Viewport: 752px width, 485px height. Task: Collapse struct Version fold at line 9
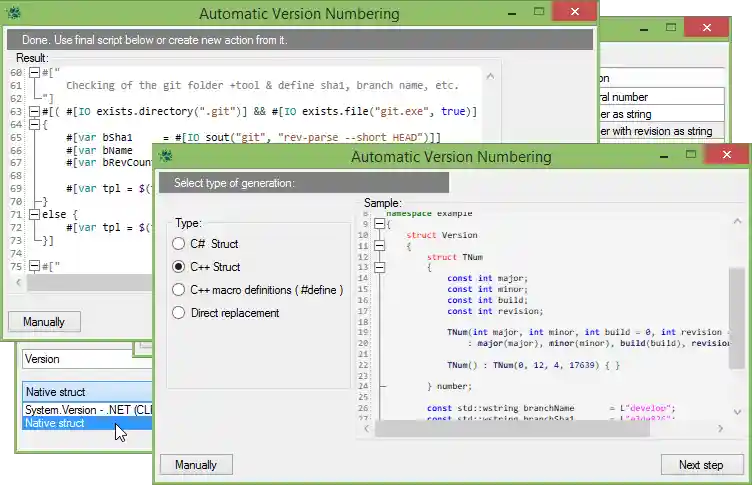pos(378,223)
